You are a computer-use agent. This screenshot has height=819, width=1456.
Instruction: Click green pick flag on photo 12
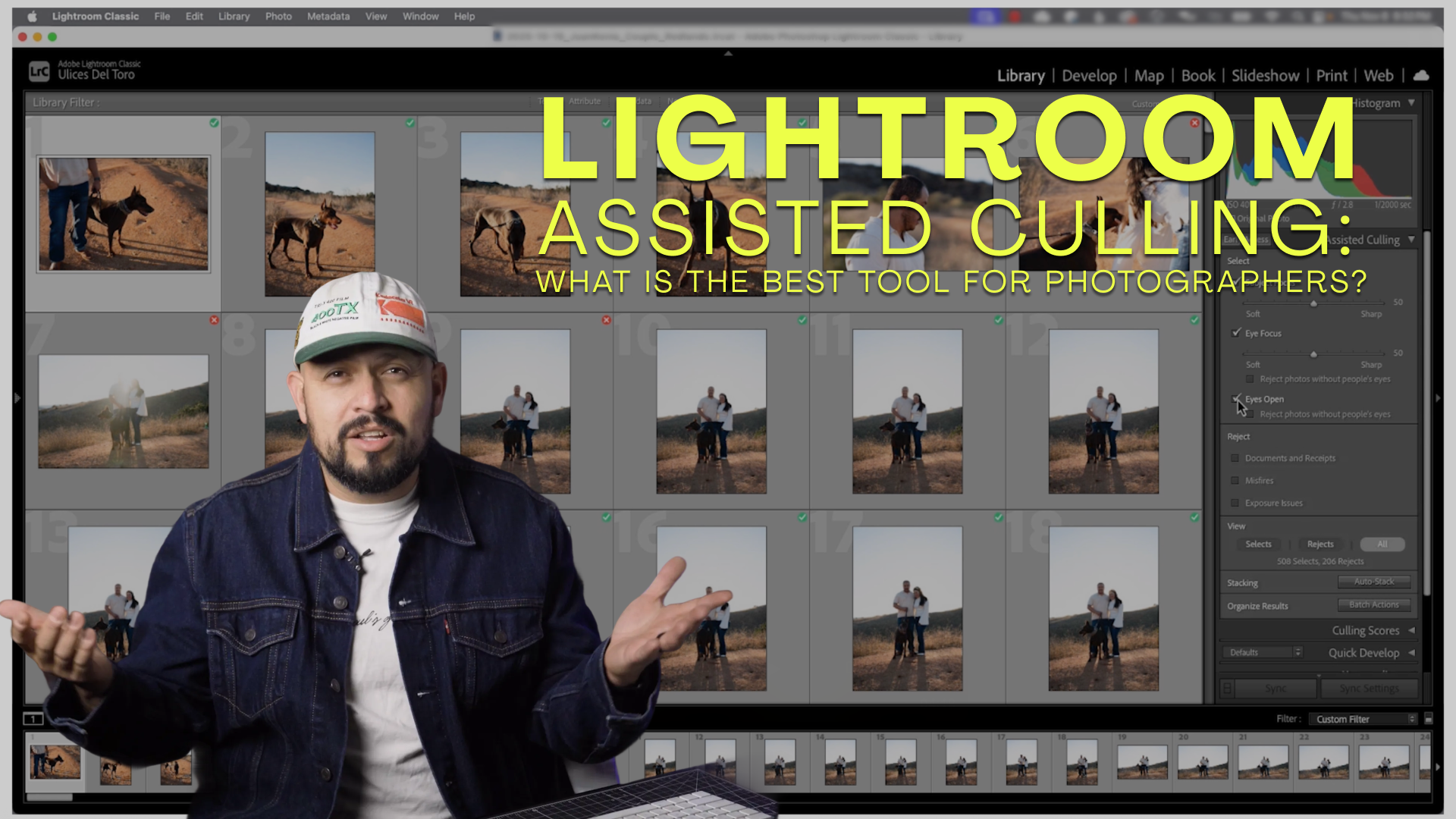tap(1194, 320)
